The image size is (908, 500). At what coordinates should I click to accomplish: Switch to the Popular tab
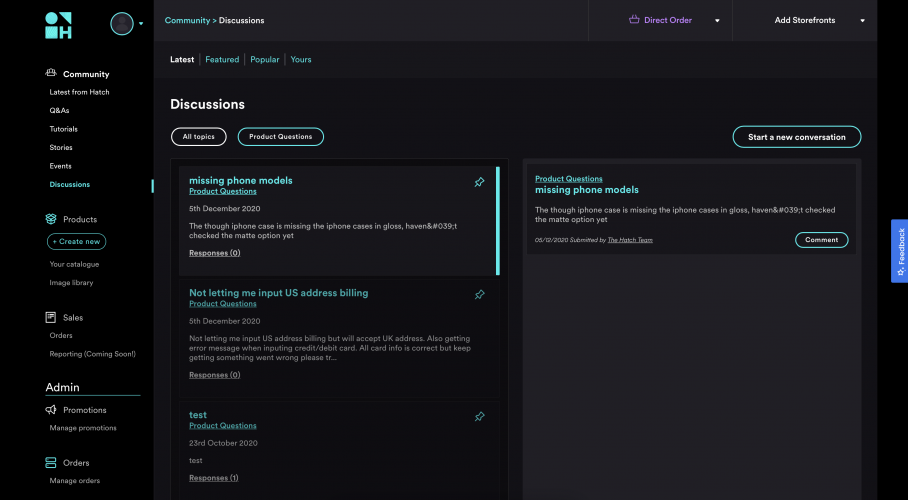(x=265, y=59)
